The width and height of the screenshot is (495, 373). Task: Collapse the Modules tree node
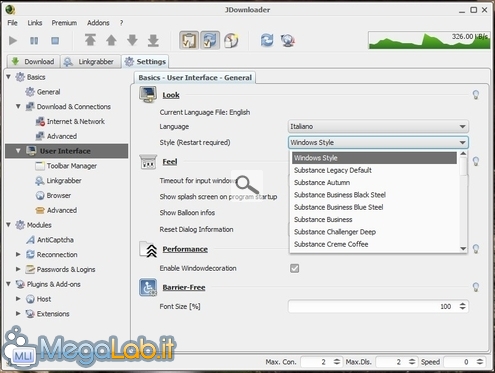point(9,225)
